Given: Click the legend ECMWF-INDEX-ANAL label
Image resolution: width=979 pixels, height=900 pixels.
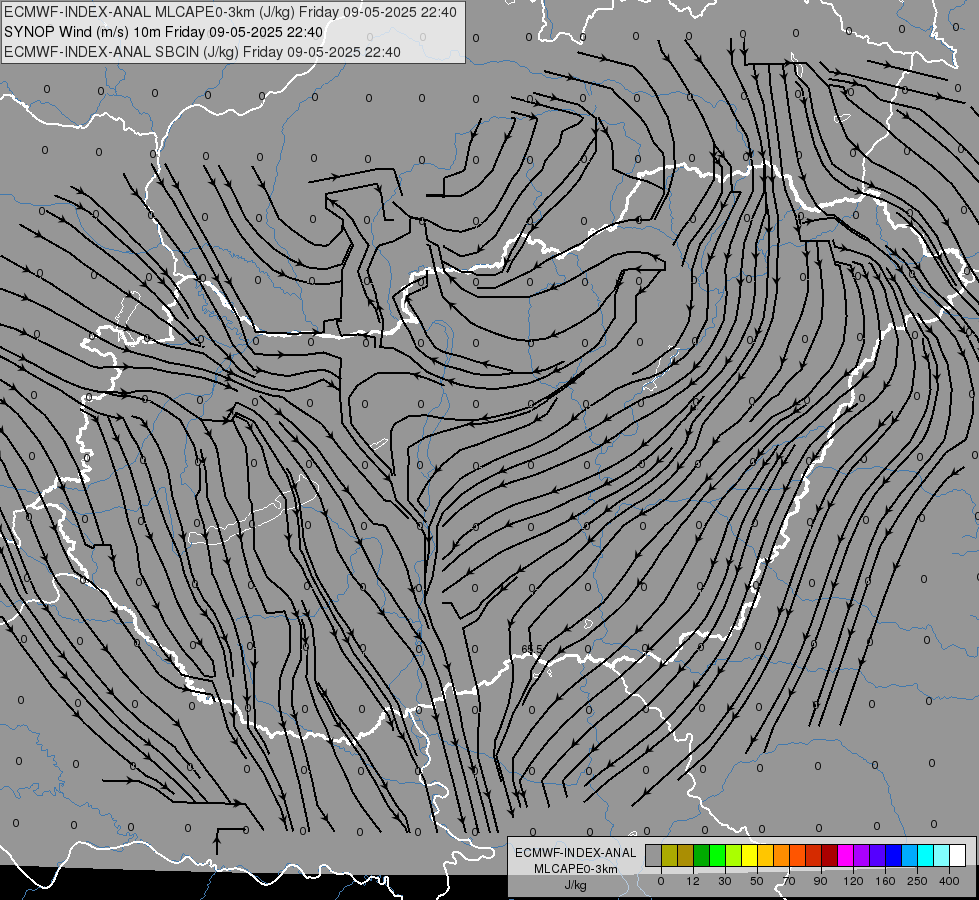Looking at the screenshot, I should (x=576, y=853).
